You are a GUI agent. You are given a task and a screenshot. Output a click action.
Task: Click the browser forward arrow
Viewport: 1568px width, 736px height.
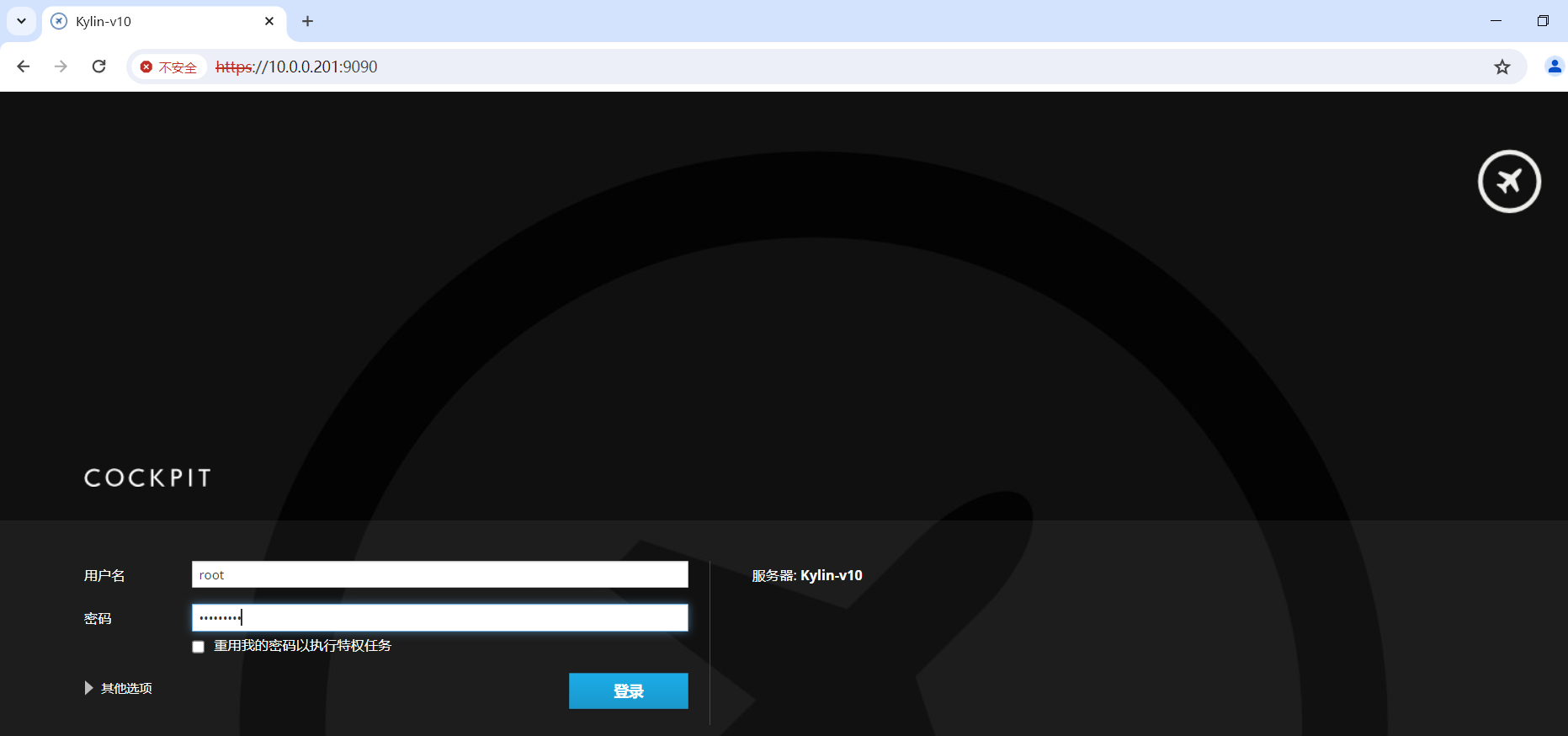coord(61,67)
